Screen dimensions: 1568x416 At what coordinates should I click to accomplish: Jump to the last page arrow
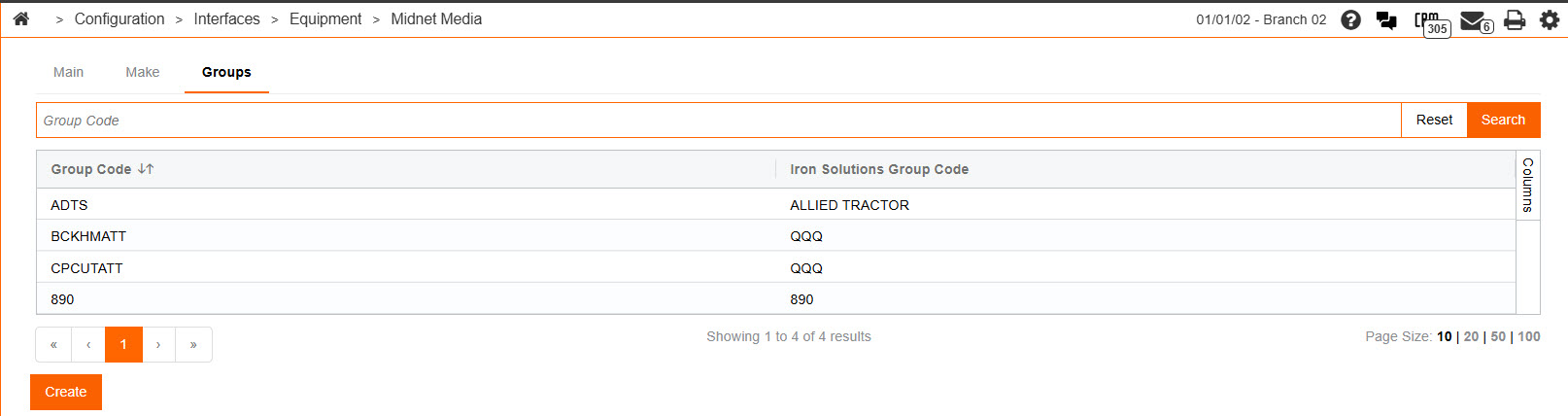[193, 344]
